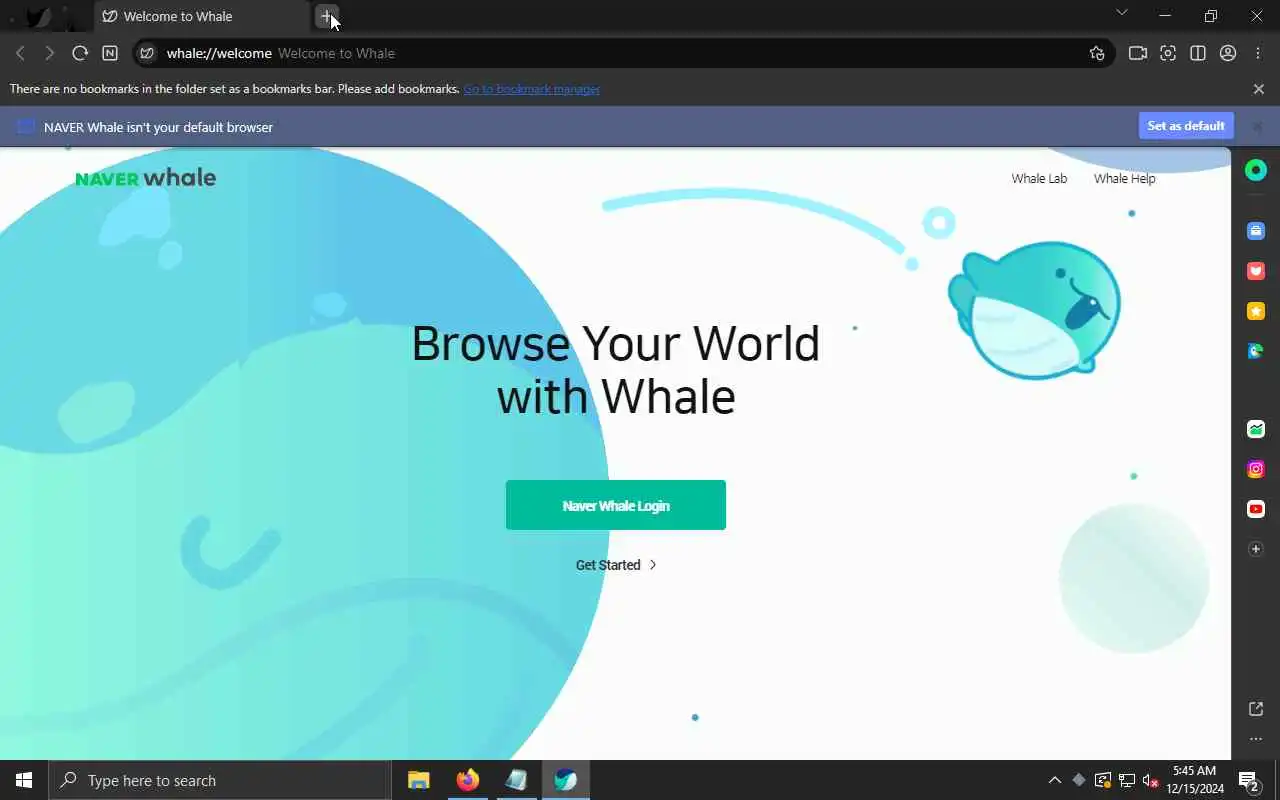Show hidden system tray icons

(1054, 780)
